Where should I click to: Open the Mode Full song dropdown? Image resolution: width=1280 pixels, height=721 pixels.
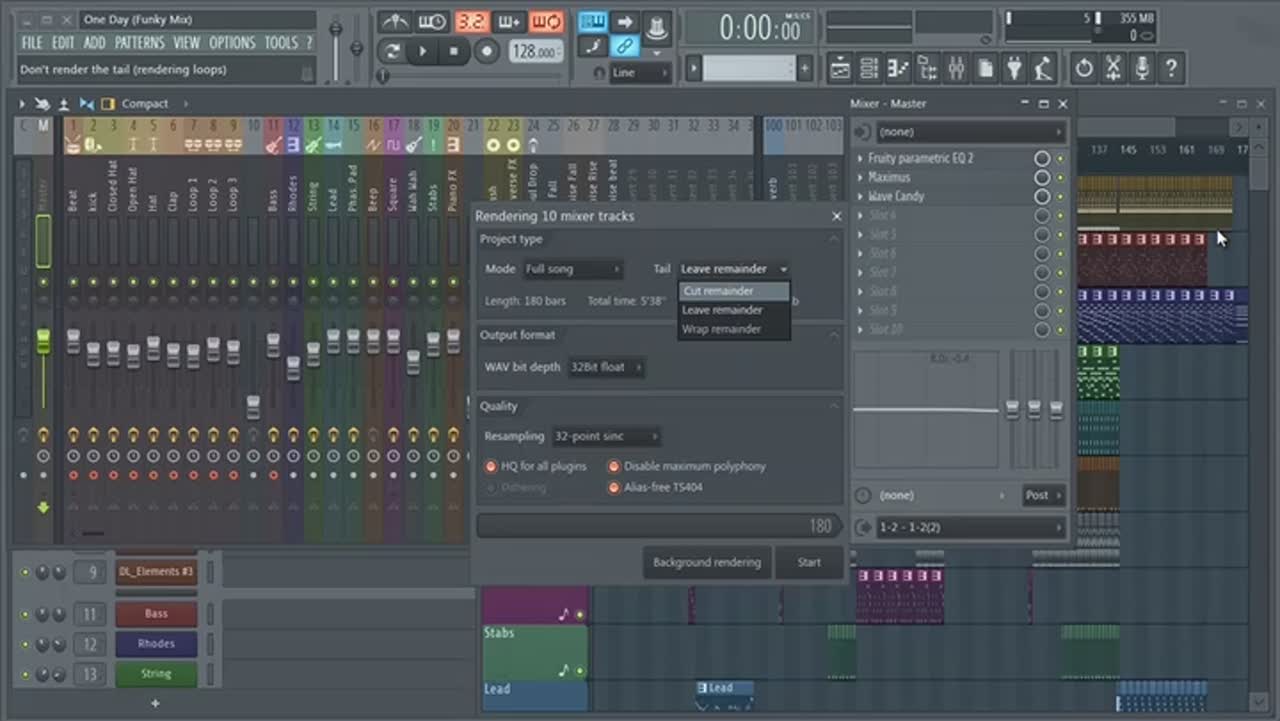pos(573,269)
